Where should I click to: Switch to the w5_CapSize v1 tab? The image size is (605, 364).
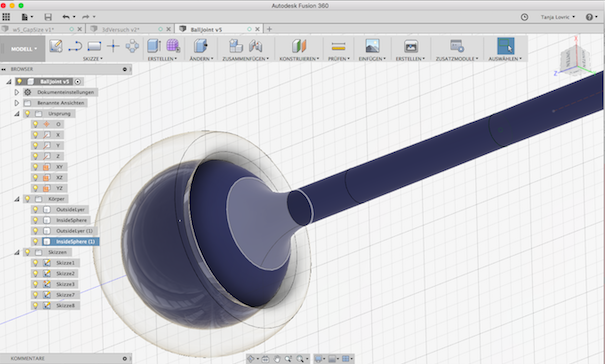[34, 29]
